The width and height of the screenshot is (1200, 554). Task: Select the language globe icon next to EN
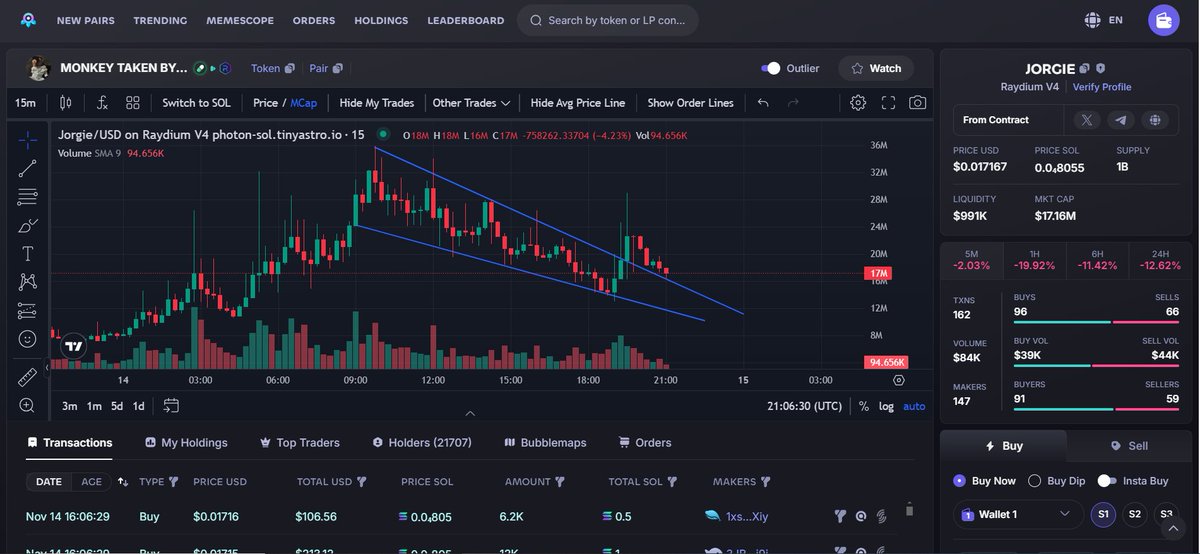click(1092, 20)
